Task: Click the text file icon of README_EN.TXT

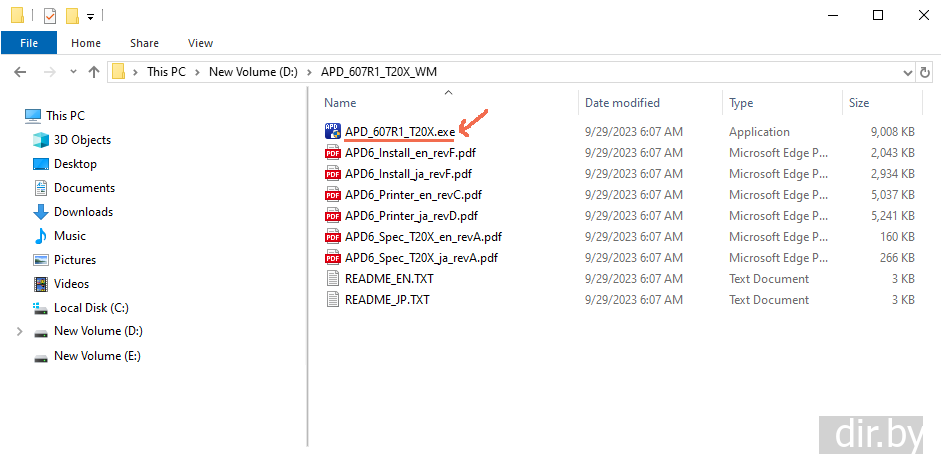Action: 332,279
